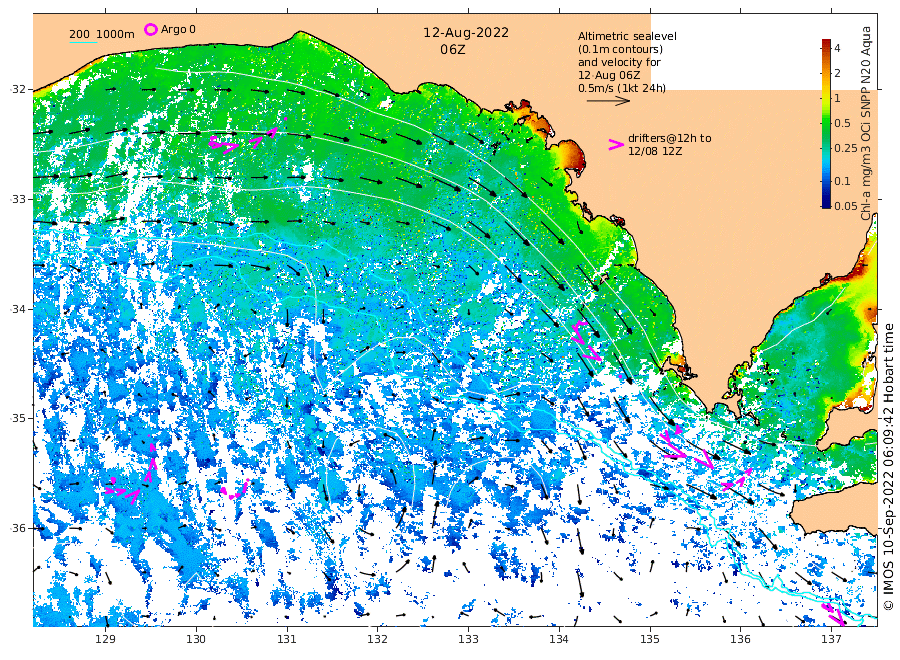Click the "(0.1m contours)" text line

(620, 49)
